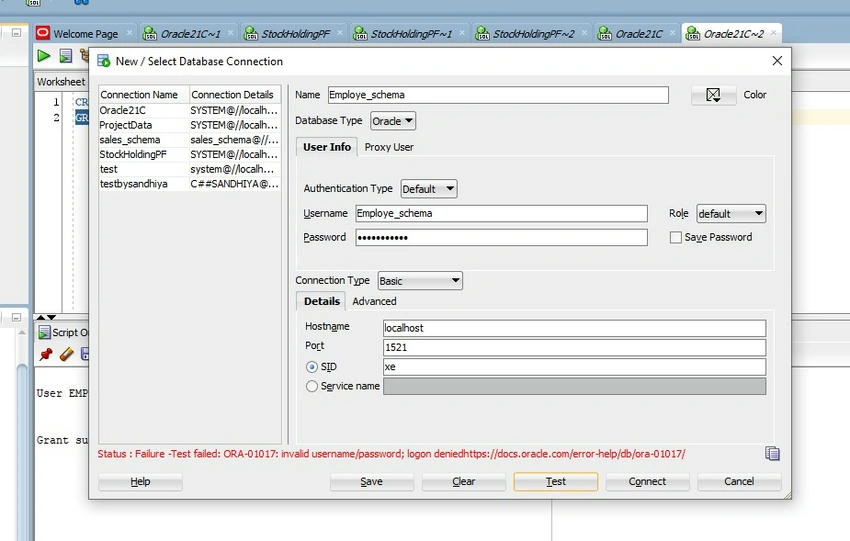This screenshot has height=541, width=850.
Task: Open Connection Type dropdown
Action: (420, 281)
